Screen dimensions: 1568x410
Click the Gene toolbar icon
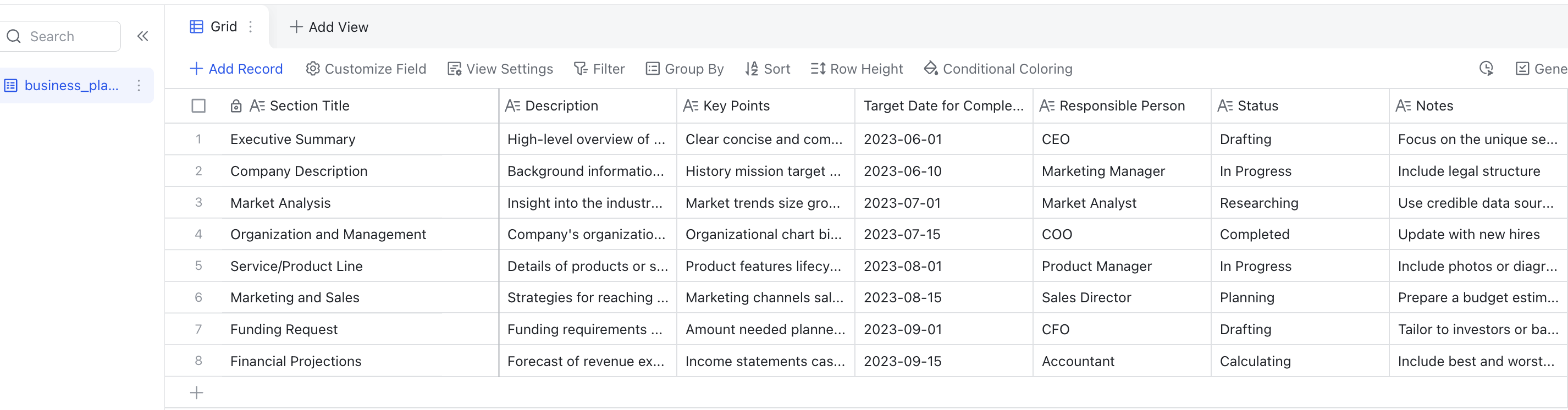coord(1522,69)
